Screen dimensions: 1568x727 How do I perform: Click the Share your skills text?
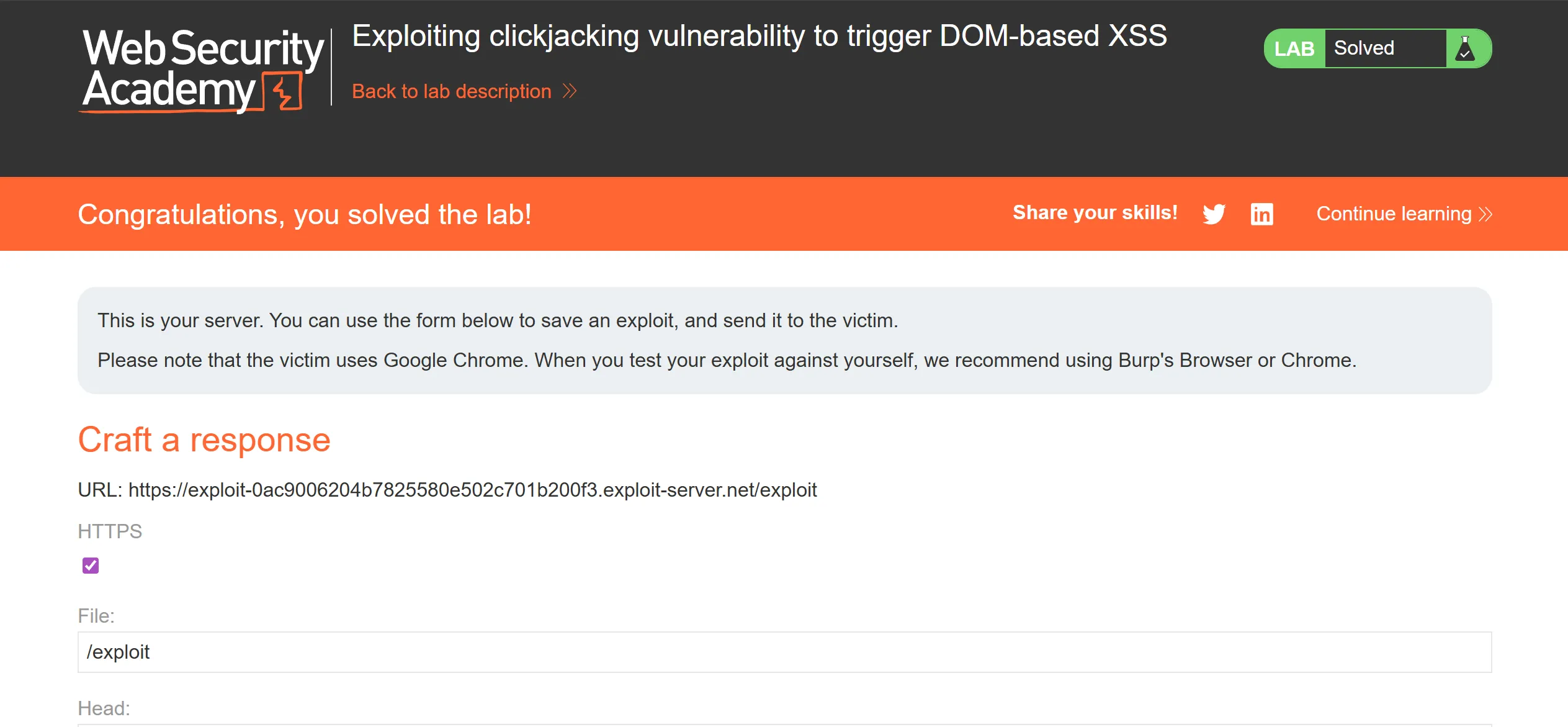tap(1095, 213)
